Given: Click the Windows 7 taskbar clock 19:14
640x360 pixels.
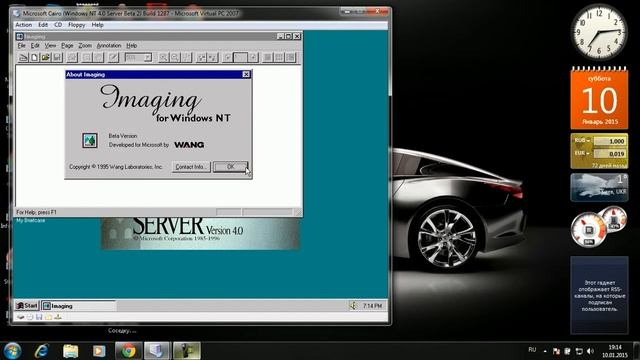Looking at the screenshot, I should click(615, 351).
